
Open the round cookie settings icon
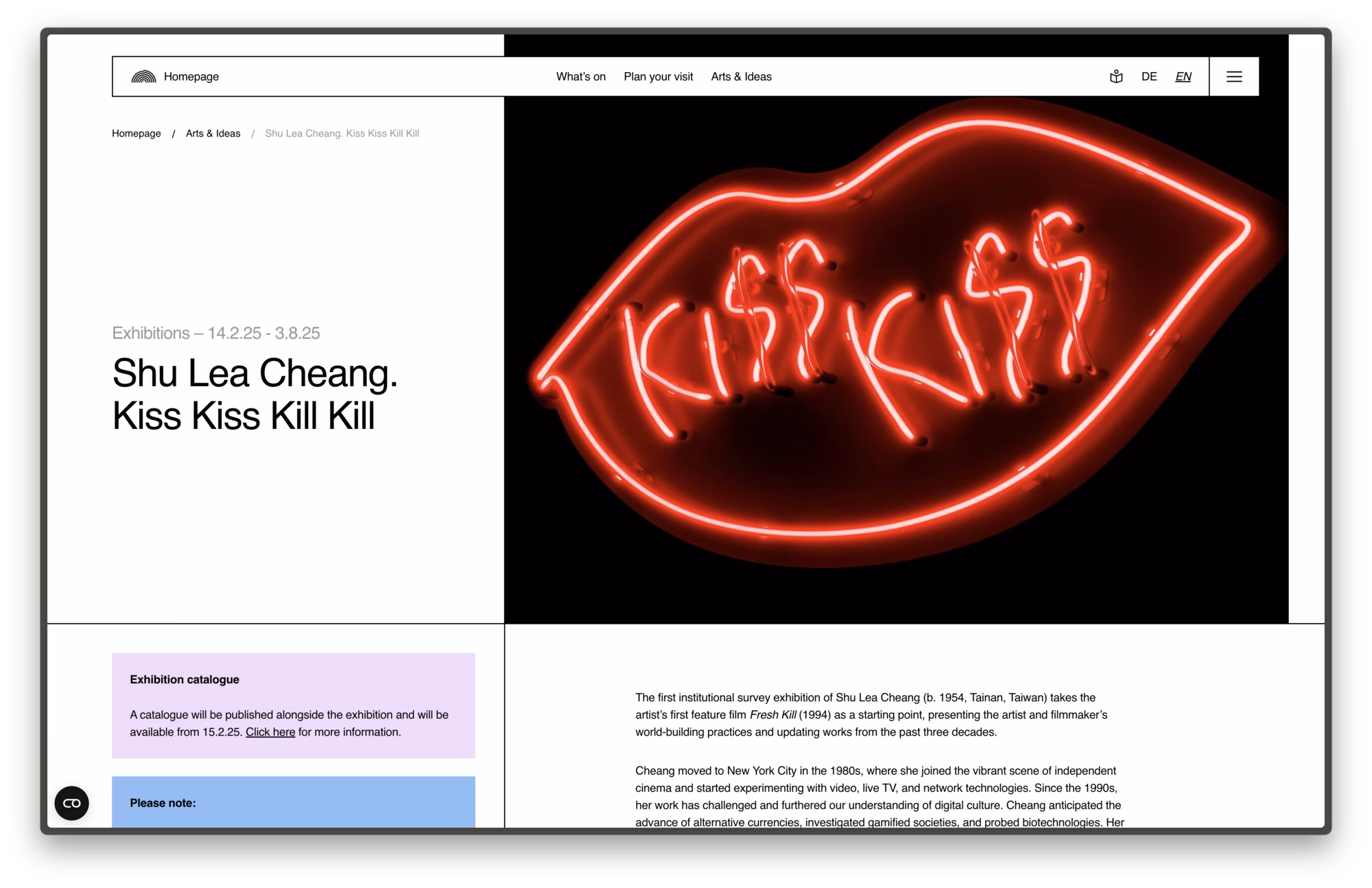click(72, 803)
